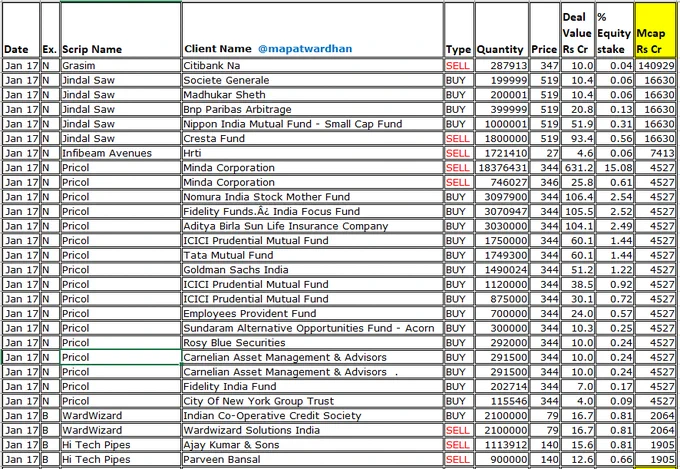Select deal value 631.2
This screenshot has width=680, height=469.
578,167
